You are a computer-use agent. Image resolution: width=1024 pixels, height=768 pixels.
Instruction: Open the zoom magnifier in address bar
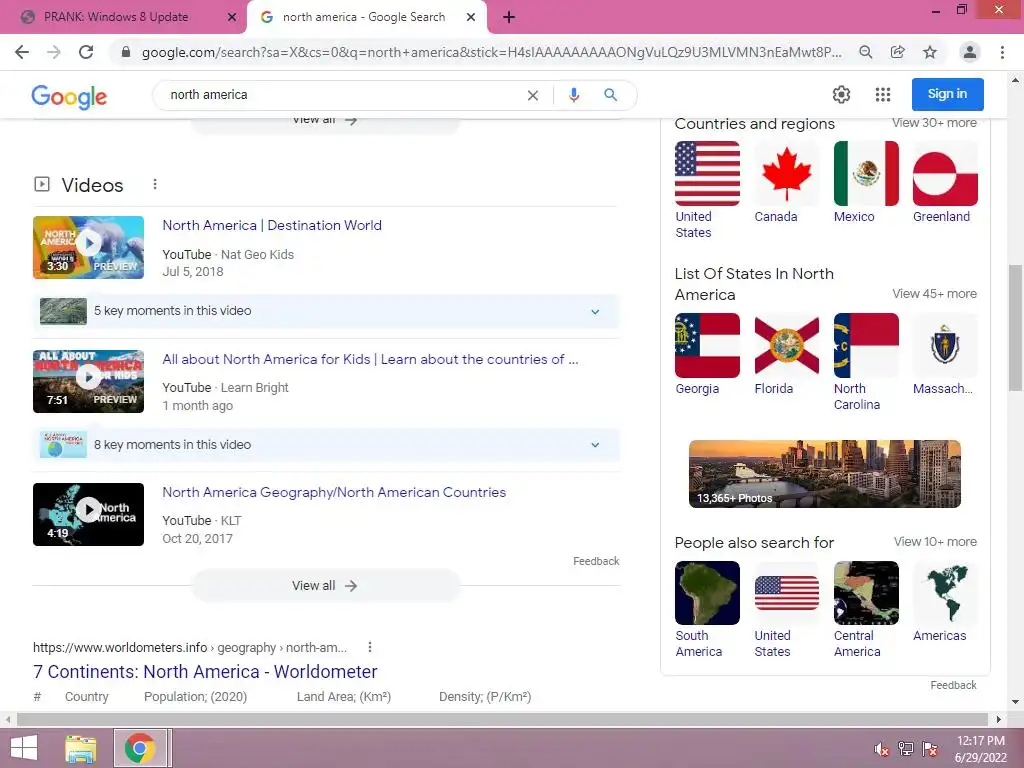pos(865,52)
